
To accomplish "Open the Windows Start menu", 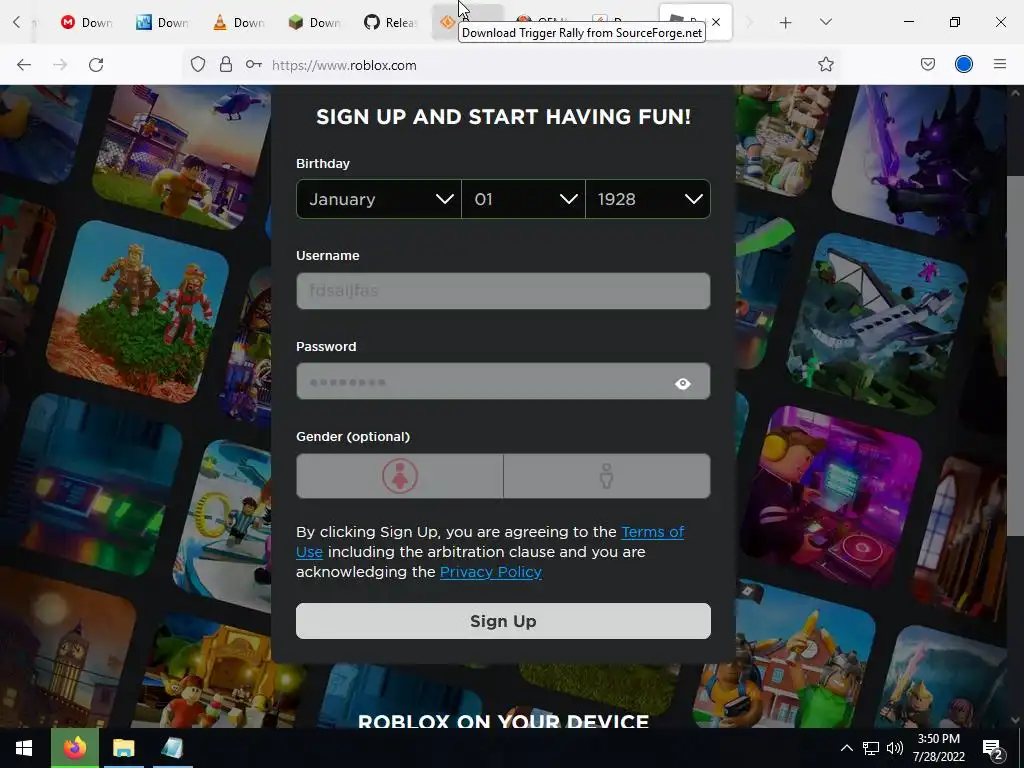I will (x=24, y=748).
